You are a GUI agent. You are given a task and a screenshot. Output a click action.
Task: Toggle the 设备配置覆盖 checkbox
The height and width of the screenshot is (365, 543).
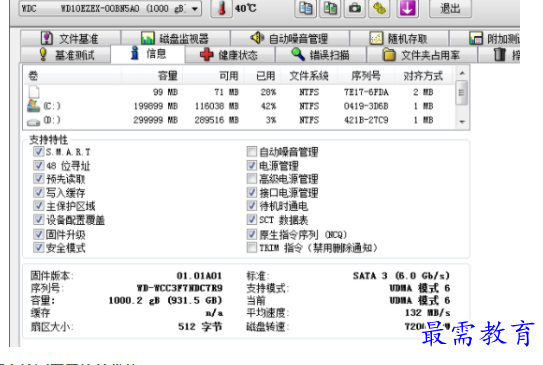pyautogui.click(x=38, y=220)
